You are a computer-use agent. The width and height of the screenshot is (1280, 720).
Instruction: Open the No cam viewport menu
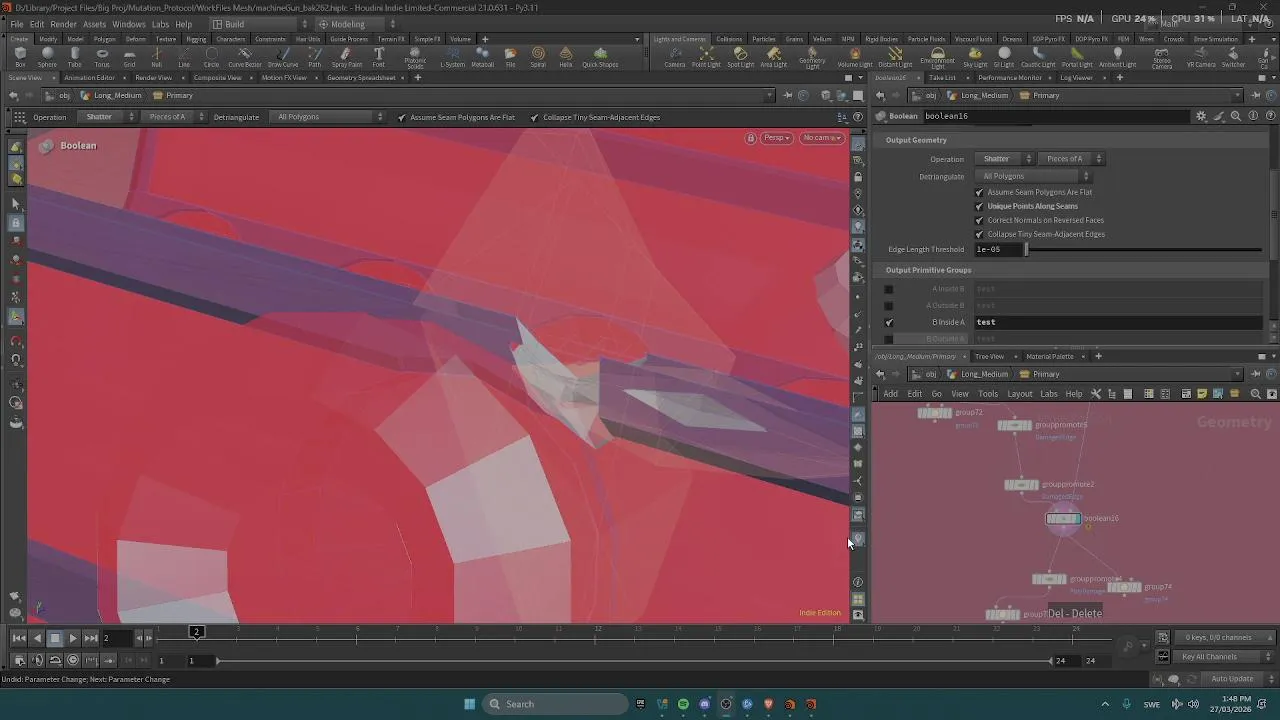pyautogui.click(x=822, y=138)
